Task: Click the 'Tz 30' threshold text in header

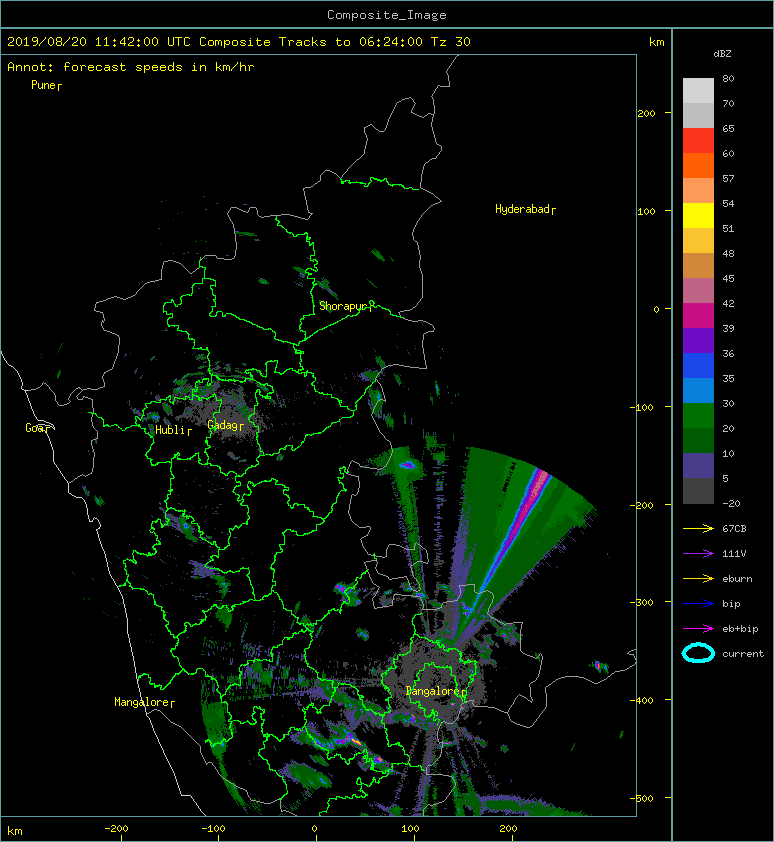Action: (x=451, y=42)
